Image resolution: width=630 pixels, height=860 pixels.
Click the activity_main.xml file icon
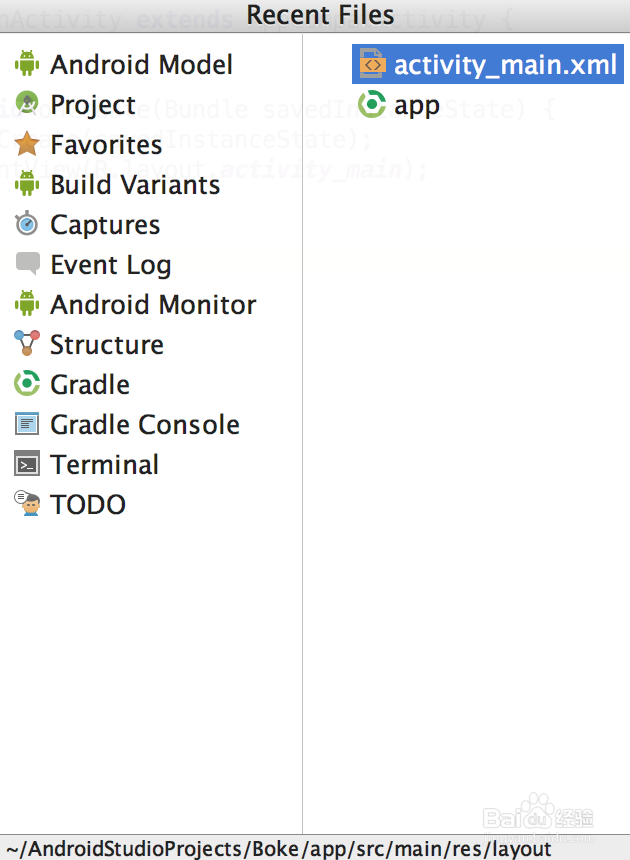click(370, 64)
